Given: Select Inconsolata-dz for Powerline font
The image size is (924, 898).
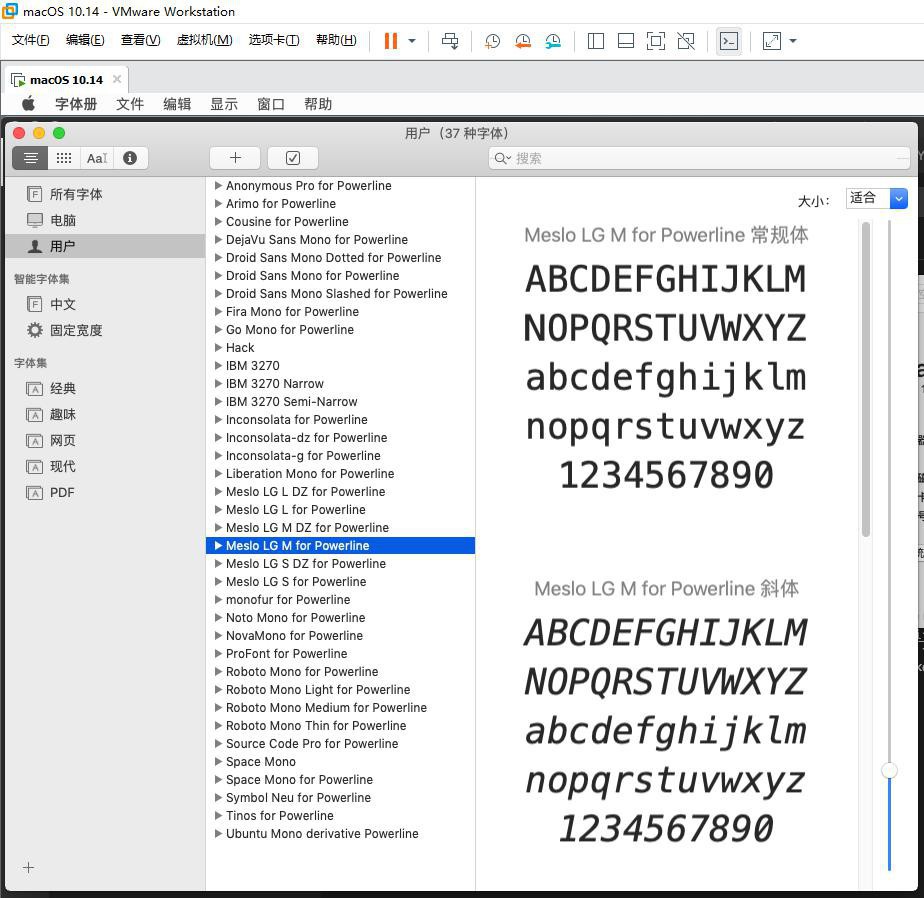Looking at the screenshot, I should [340, 437].
